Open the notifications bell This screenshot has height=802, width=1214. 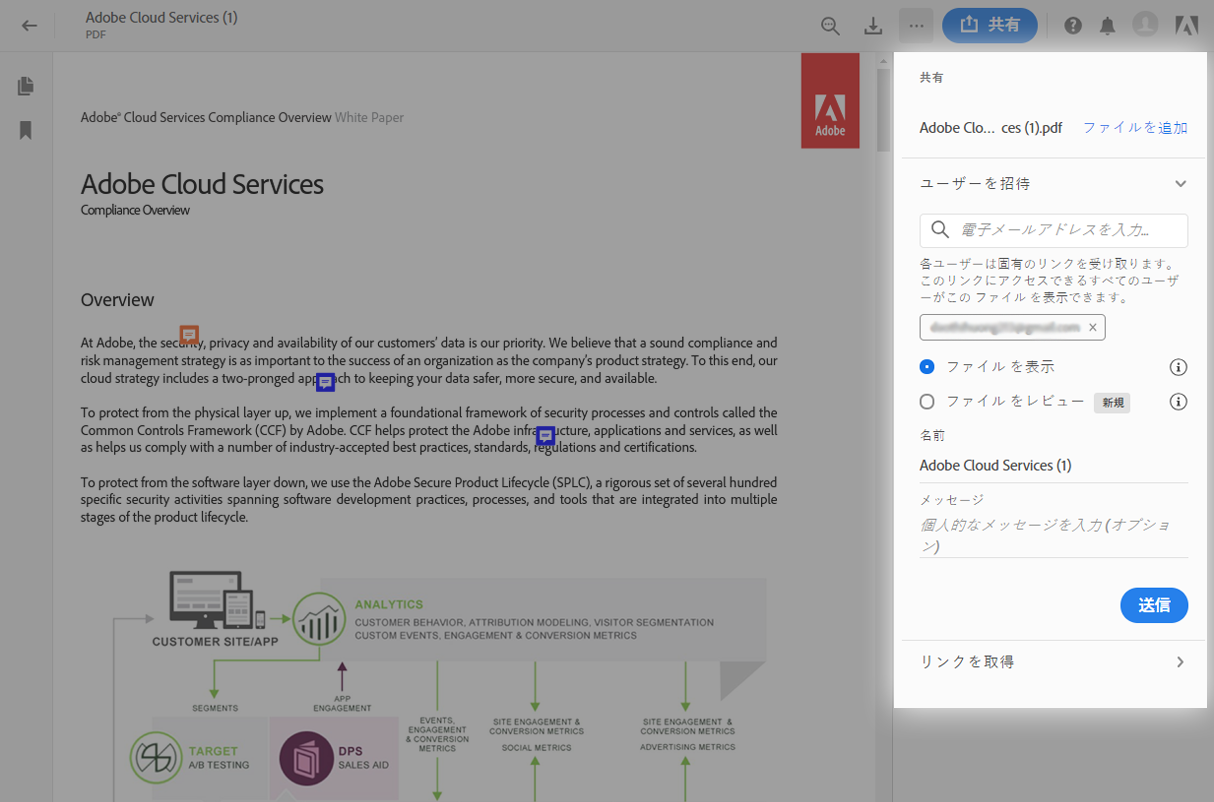[1107, 26]
